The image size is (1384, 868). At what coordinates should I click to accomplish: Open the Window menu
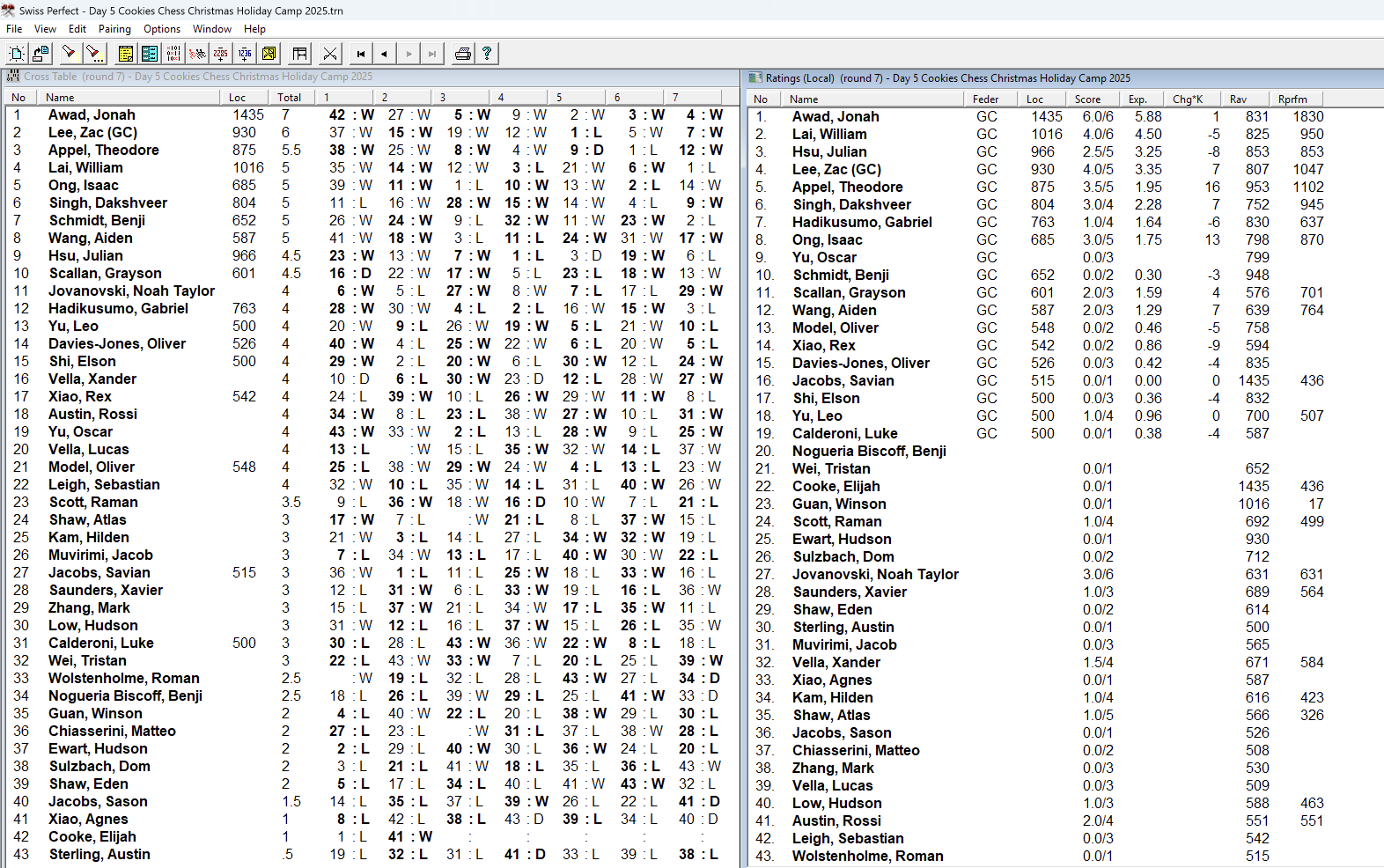coord(212,29)
